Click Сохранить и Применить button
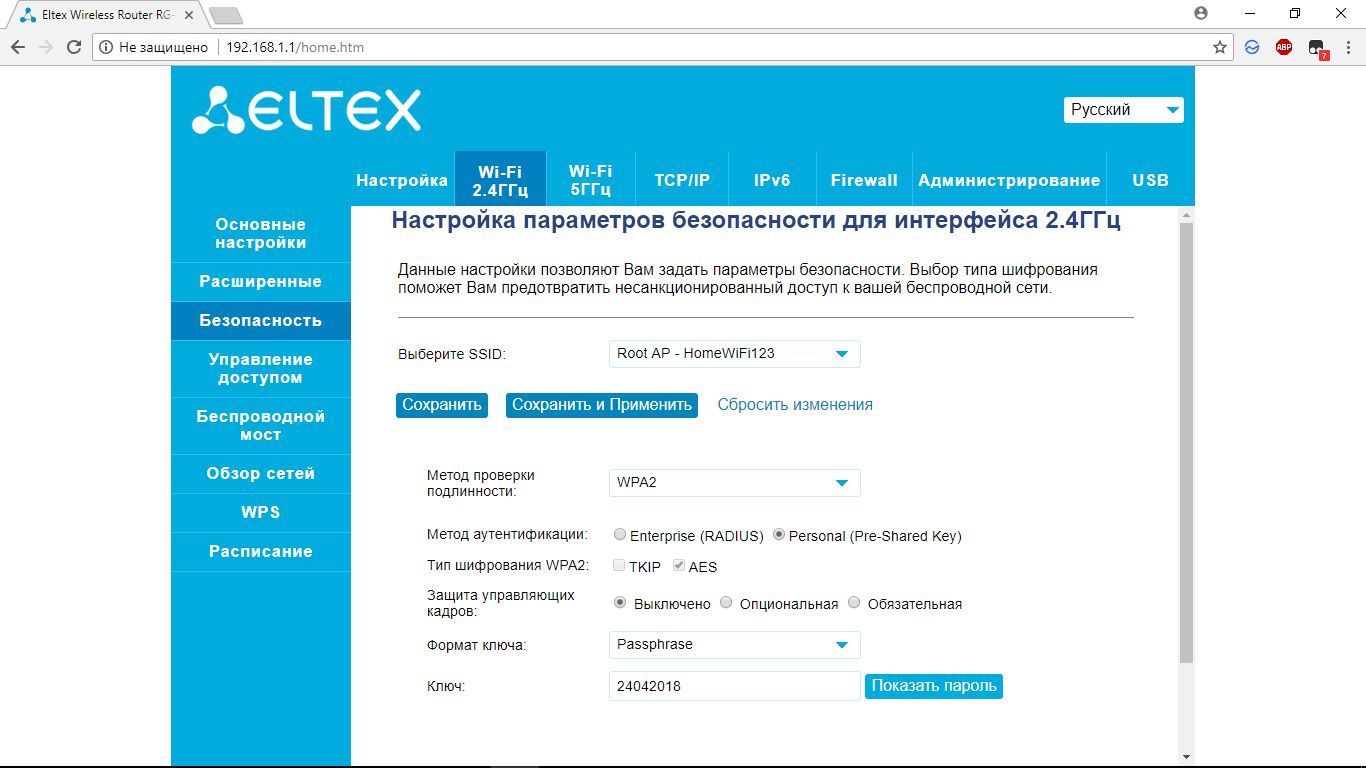The image size is (1366, 768). [x=602, y=405]
